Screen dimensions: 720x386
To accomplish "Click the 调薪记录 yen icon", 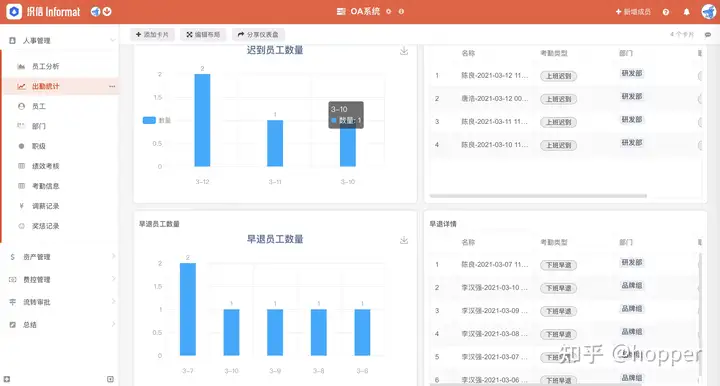I will point(21,206).
